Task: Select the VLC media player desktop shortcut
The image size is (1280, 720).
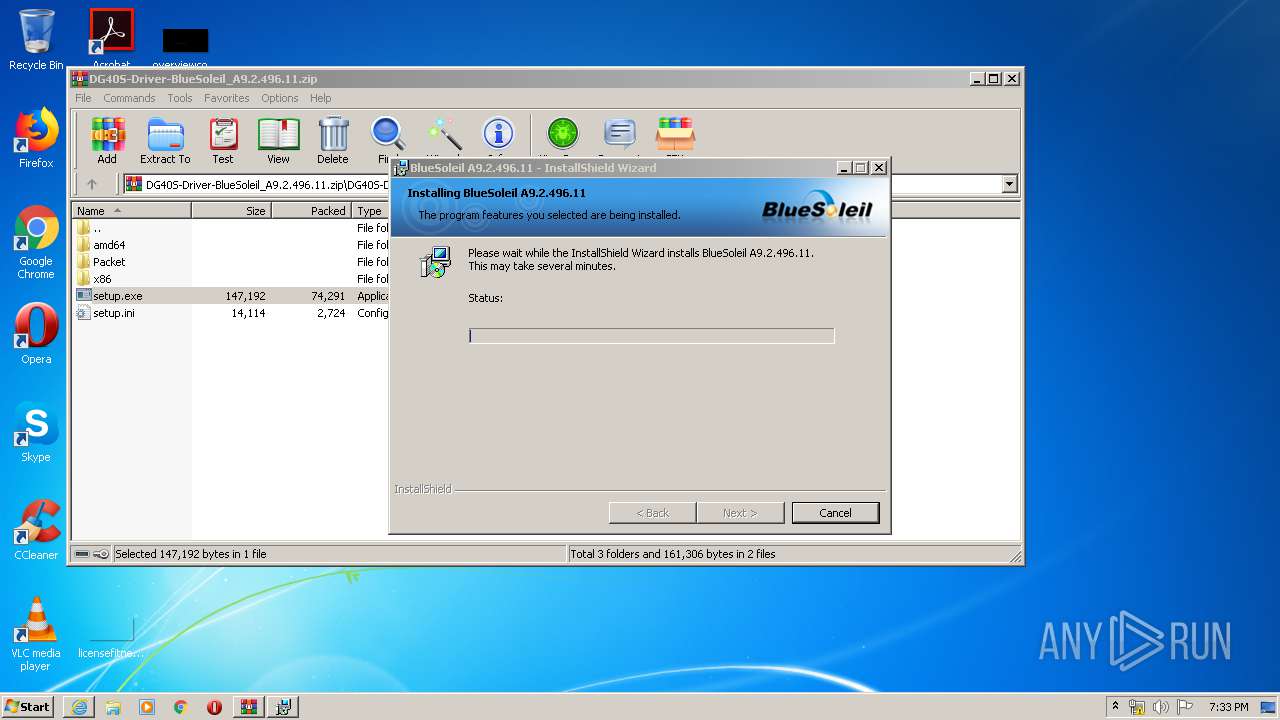Action: point(36,634)
